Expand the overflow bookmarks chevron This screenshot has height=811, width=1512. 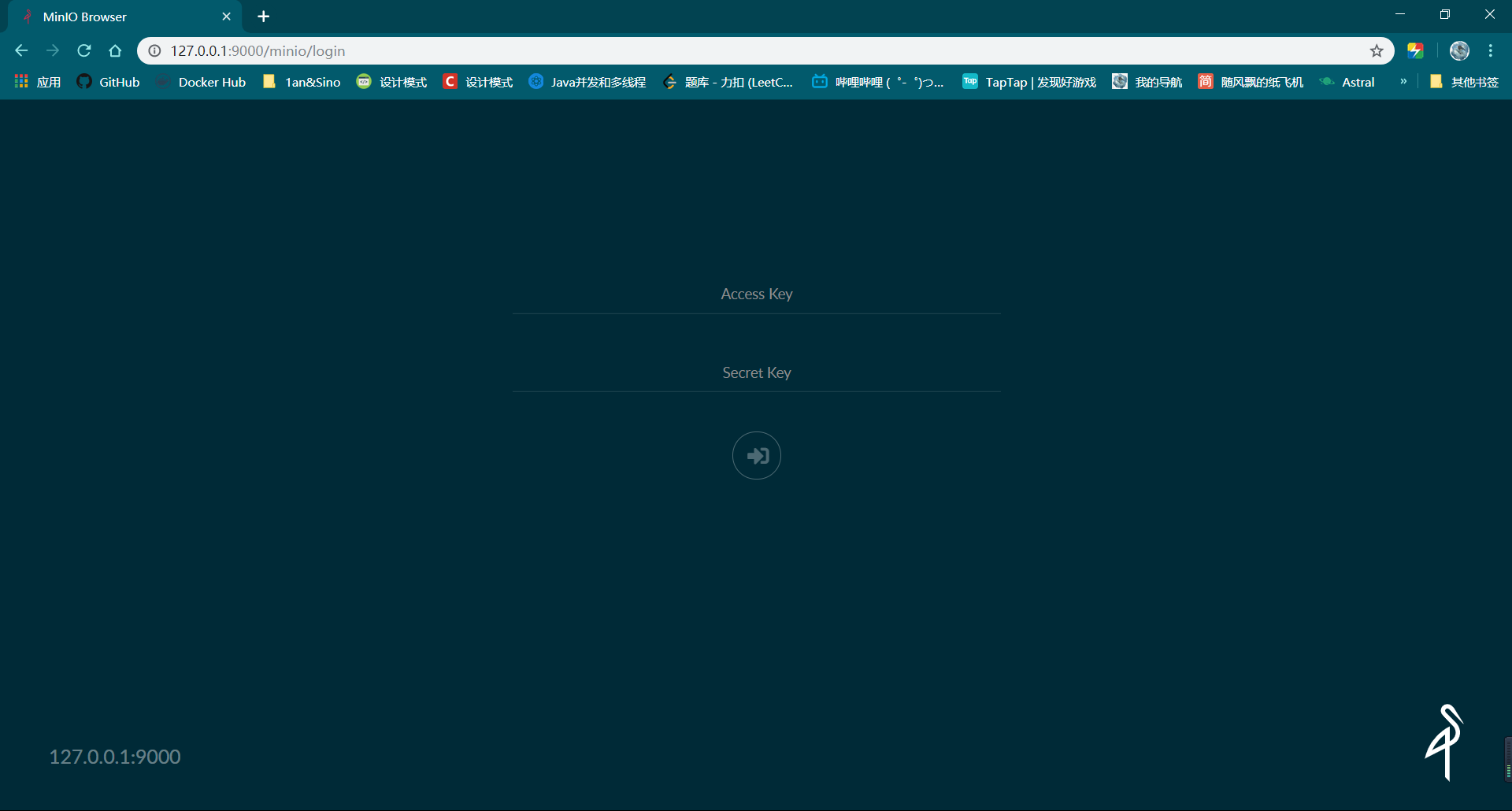point(1403,81)
